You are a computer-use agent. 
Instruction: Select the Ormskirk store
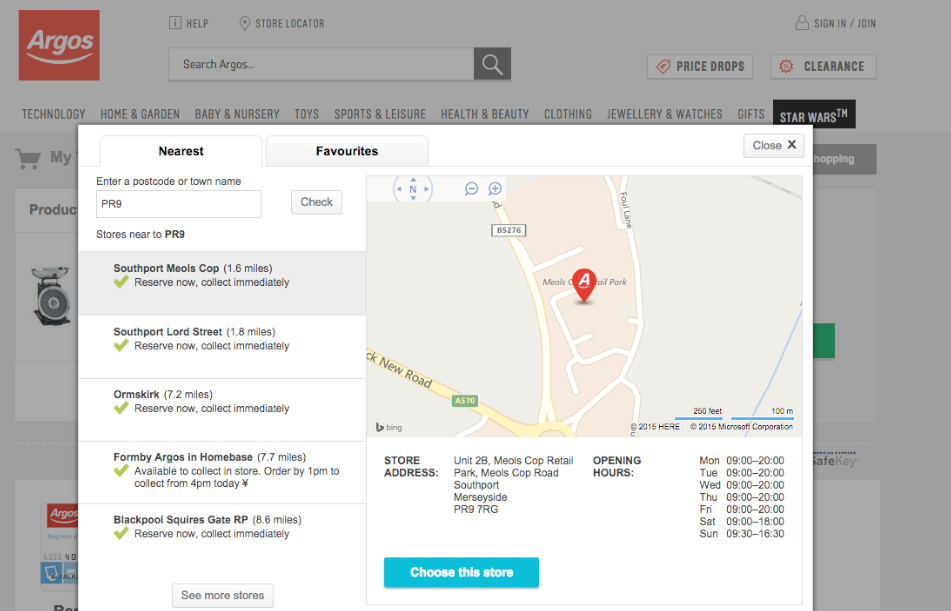222,410
